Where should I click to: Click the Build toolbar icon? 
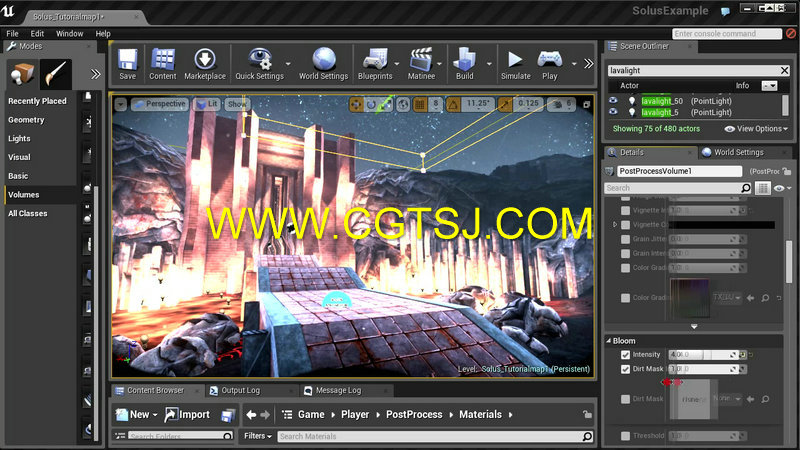coord(465,59)
